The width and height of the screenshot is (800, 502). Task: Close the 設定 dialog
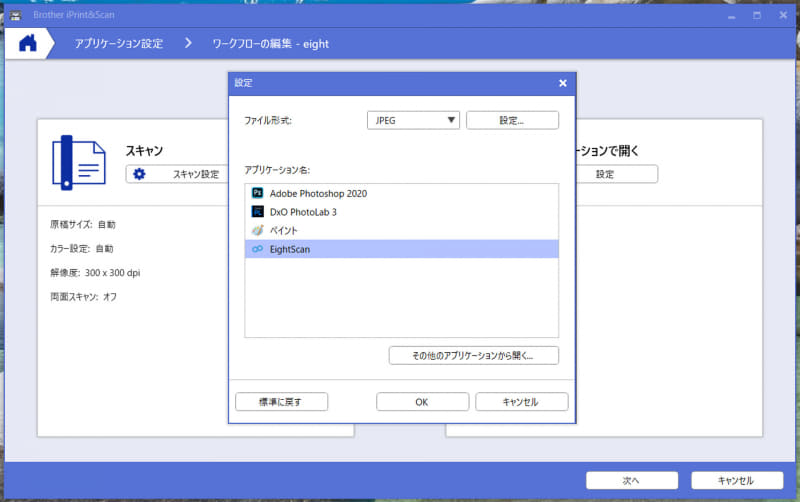tap(563, 83)
